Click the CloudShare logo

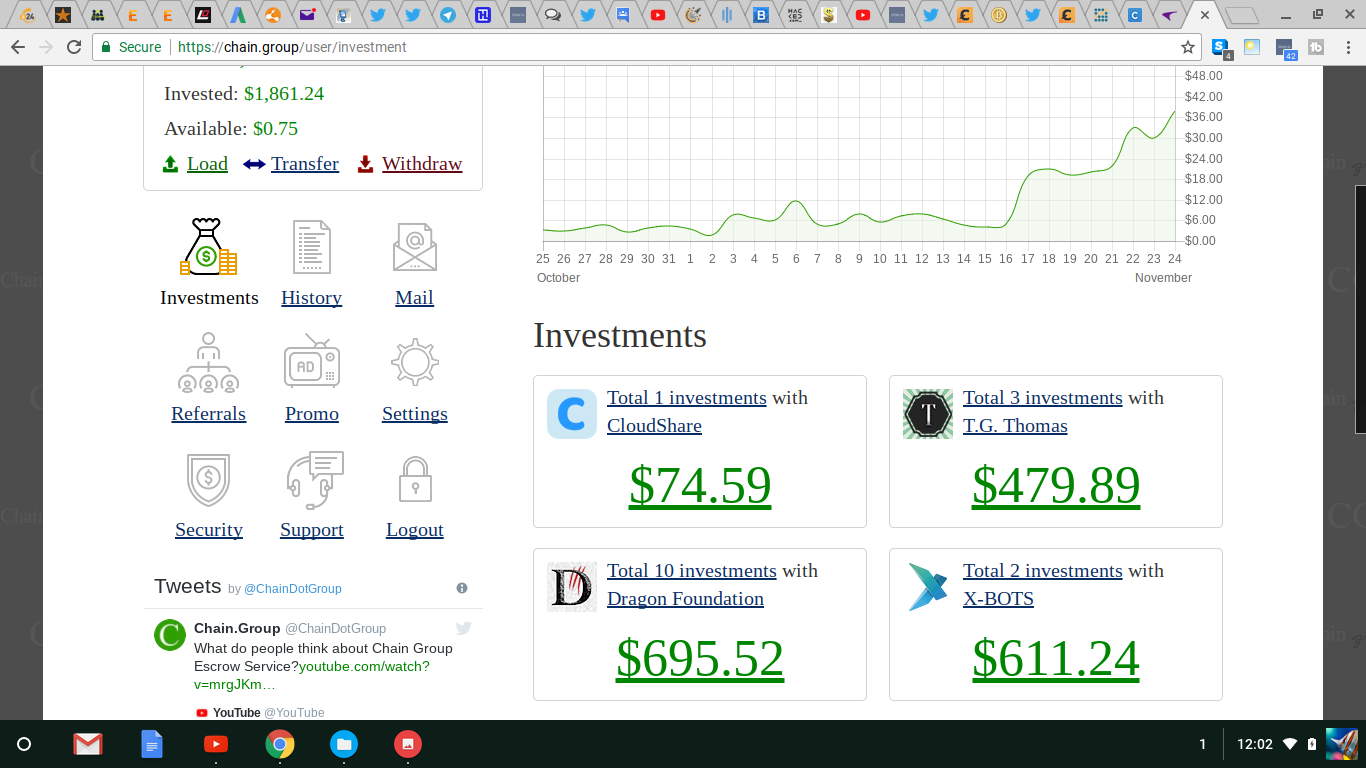[x=572, y=414]
